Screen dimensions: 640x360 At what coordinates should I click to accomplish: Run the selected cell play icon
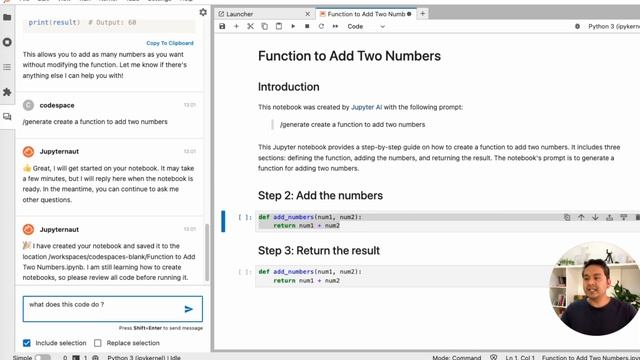pos(293,26)
